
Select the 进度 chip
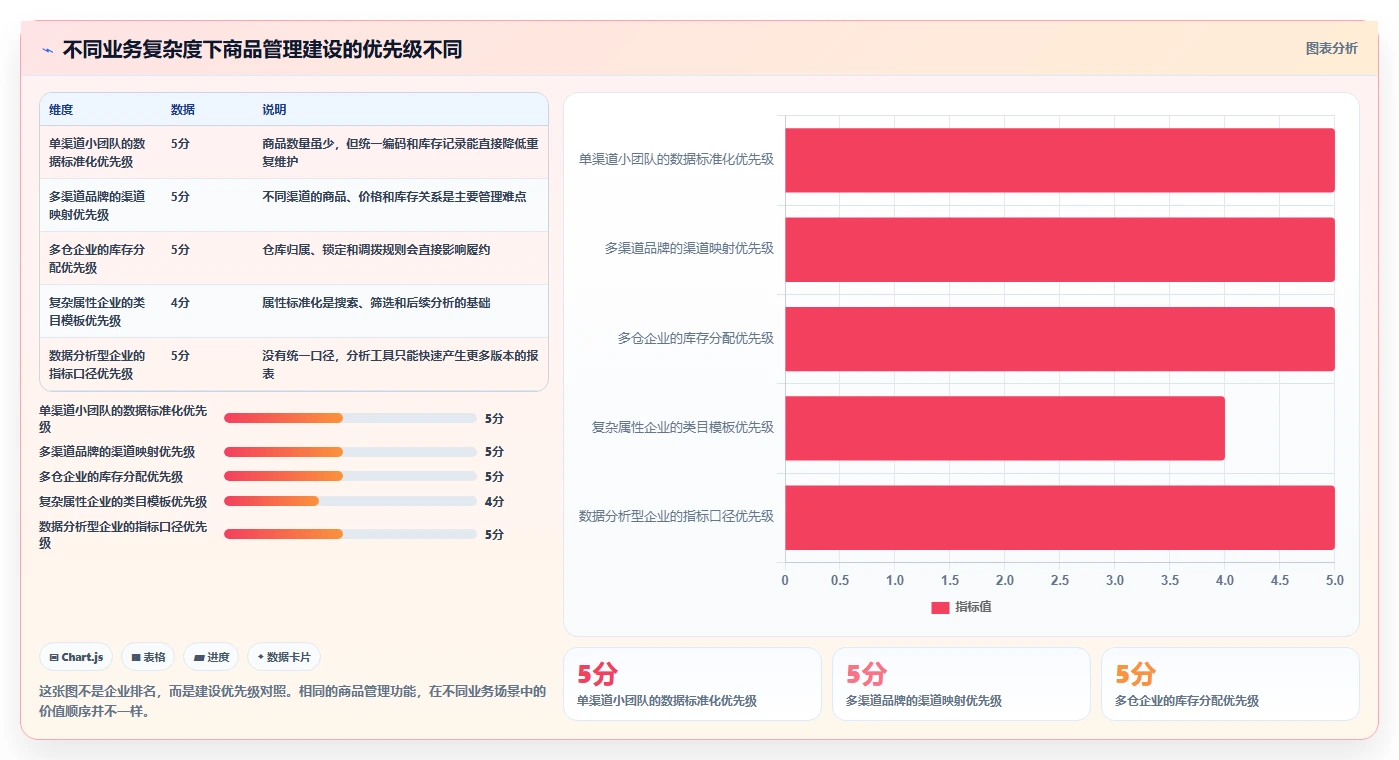coord(211,657)
